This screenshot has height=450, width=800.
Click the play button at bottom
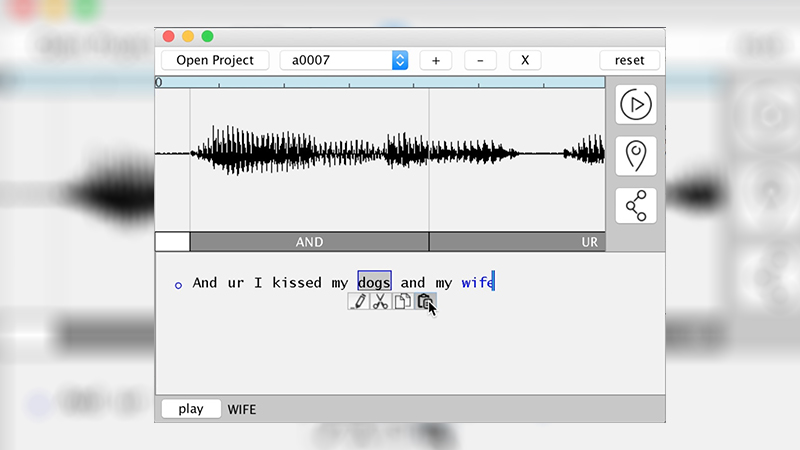191,409
